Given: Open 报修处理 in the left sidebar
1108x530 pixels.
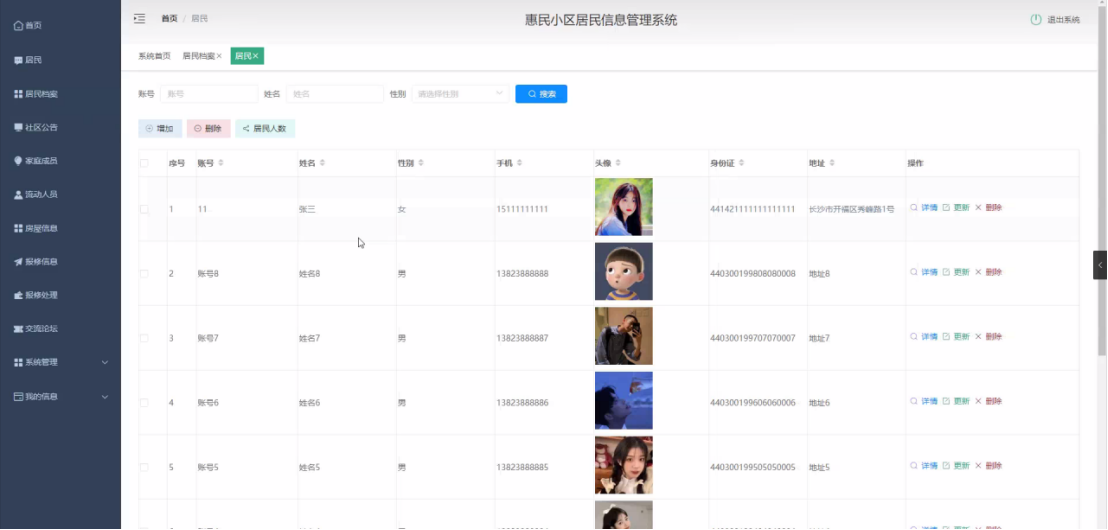Looking at the screenshot, I should (x=36, y=295).
